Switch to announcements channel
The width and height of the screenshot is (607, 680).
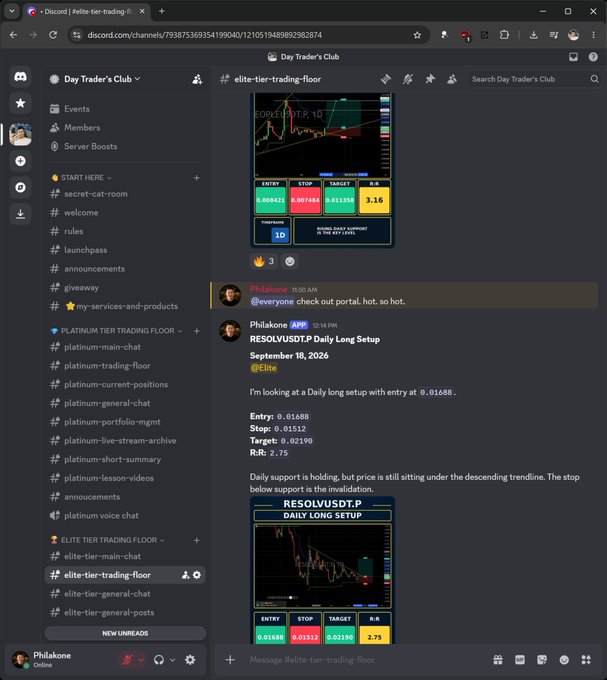click(125, 269)
